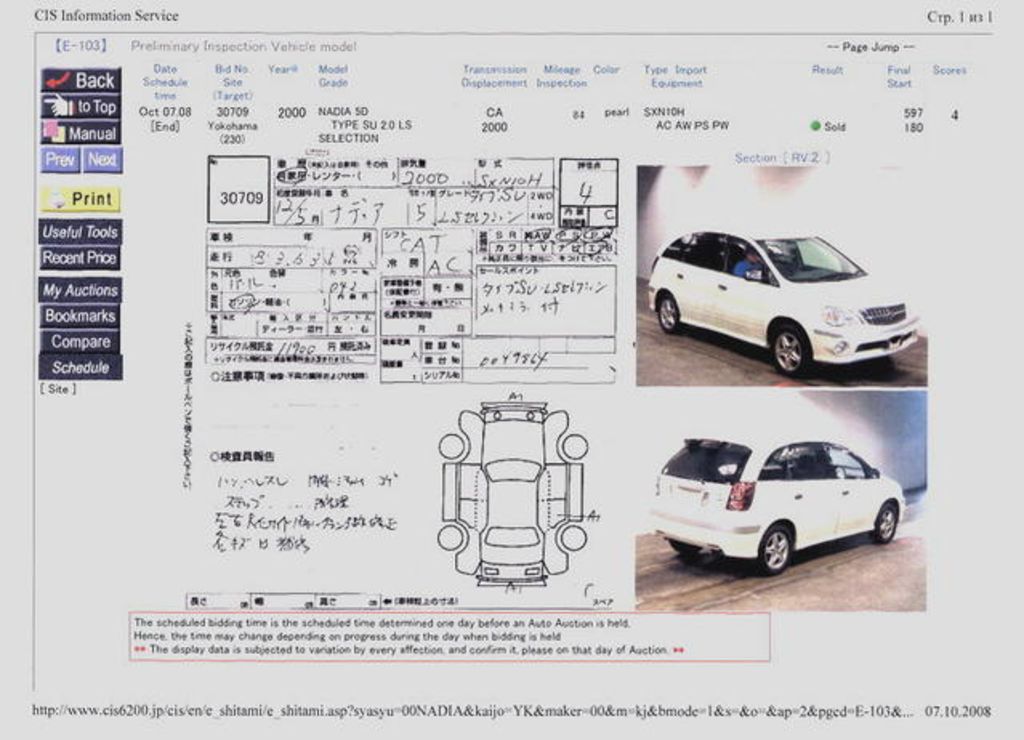Open My Auctions in the sidebar
Viewport: 1024px width, 740px height.
[80, 290]
